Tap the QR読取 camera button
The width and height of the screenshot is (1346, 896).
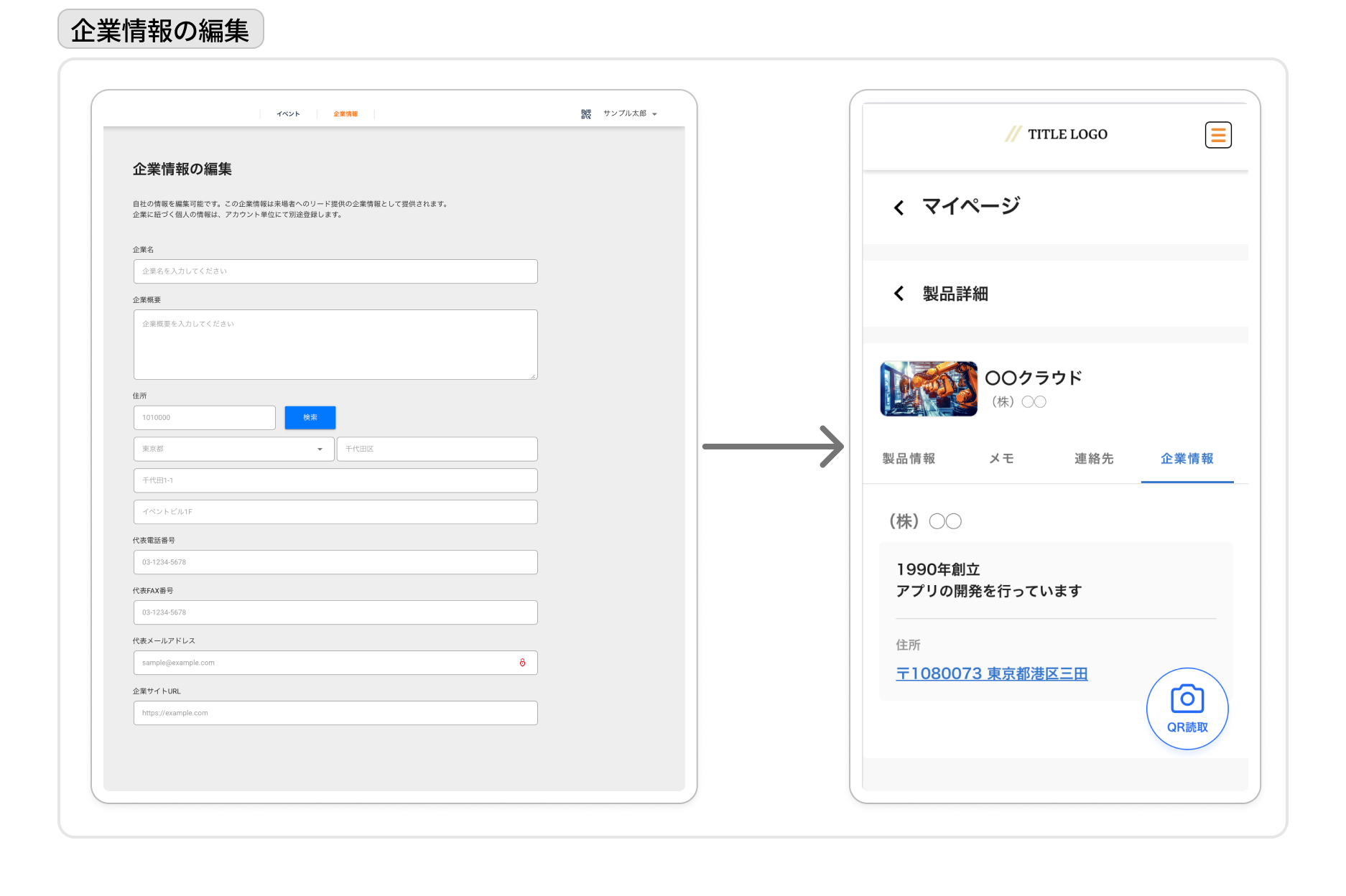(1187, 709)
